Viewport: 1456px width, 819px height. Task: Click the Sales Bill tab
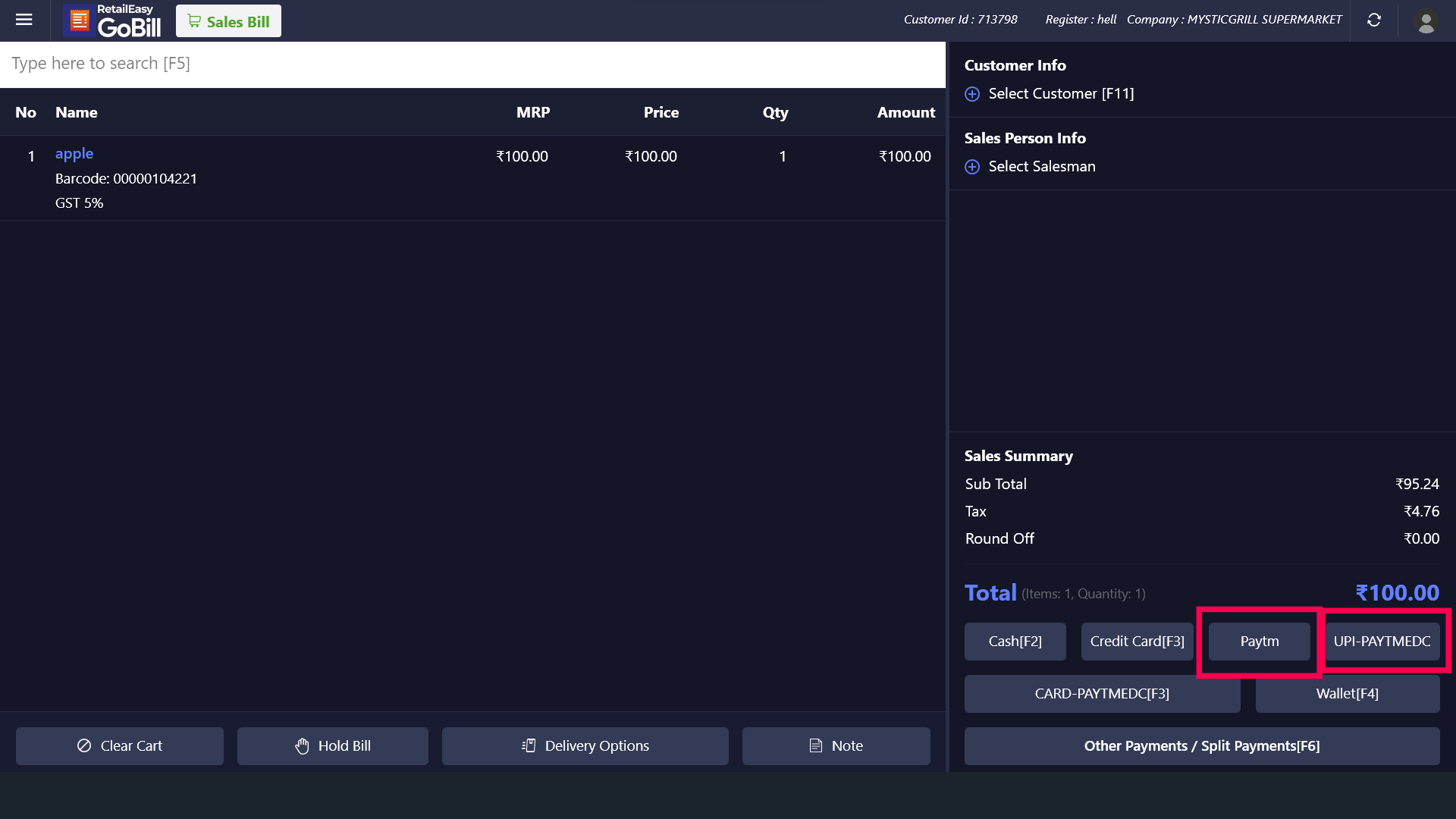[x=228, y=21]
